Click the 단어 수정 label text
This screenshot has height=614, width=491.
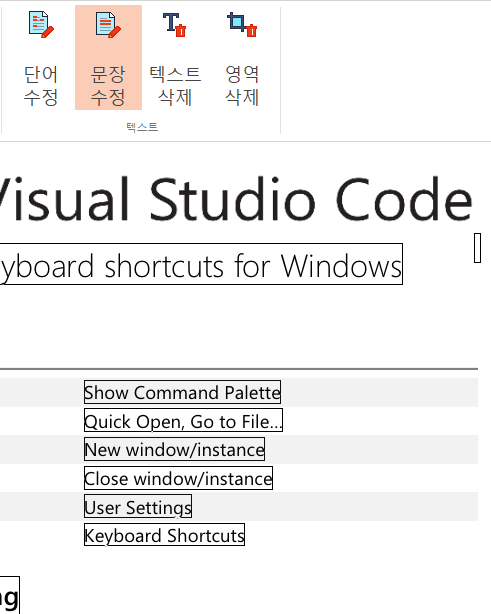click(41, 86)
